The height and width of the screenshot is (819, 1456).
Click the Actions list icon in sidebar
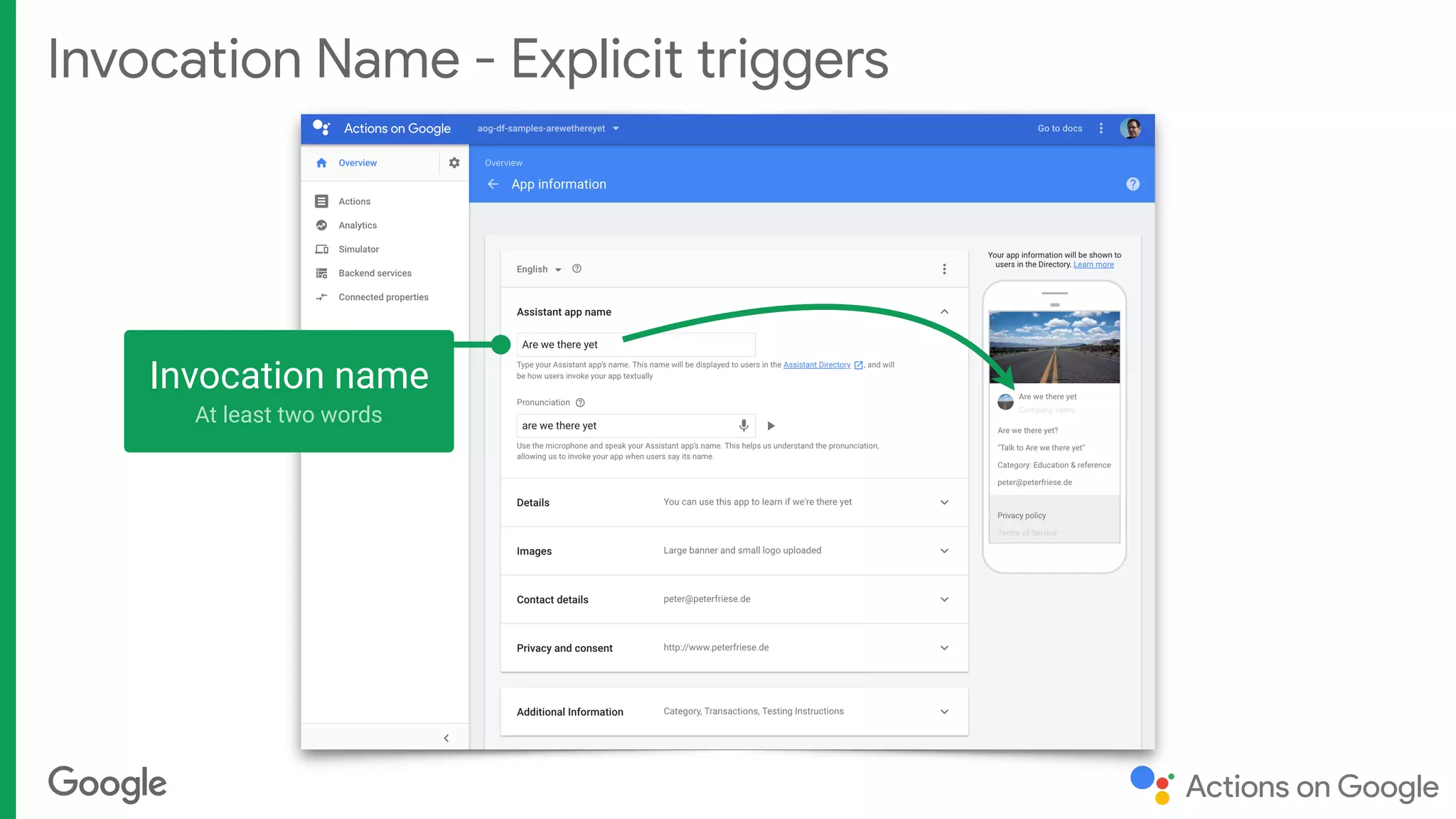(321, 201)
